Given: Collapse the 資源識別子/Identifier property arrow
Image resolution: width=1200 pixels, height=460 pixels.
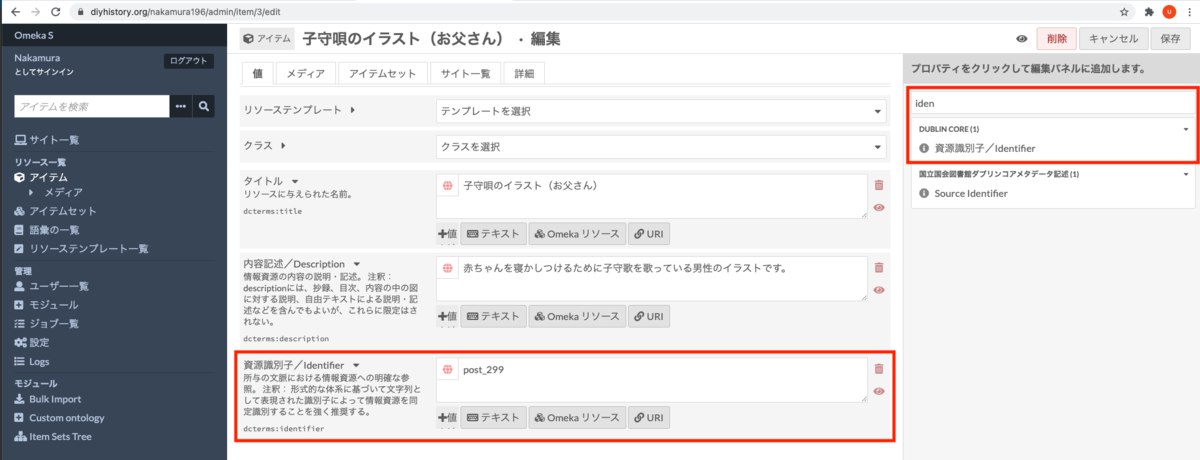Looking at the screenshot, I should point(355,365).
